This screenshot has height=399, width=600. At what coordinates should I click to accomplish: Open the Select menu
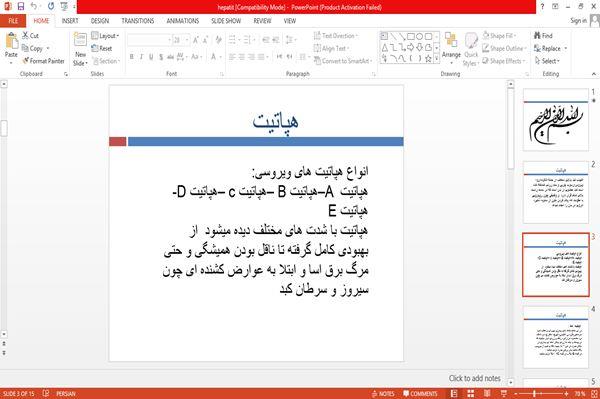pyautogui.click(x=547, y=61)
